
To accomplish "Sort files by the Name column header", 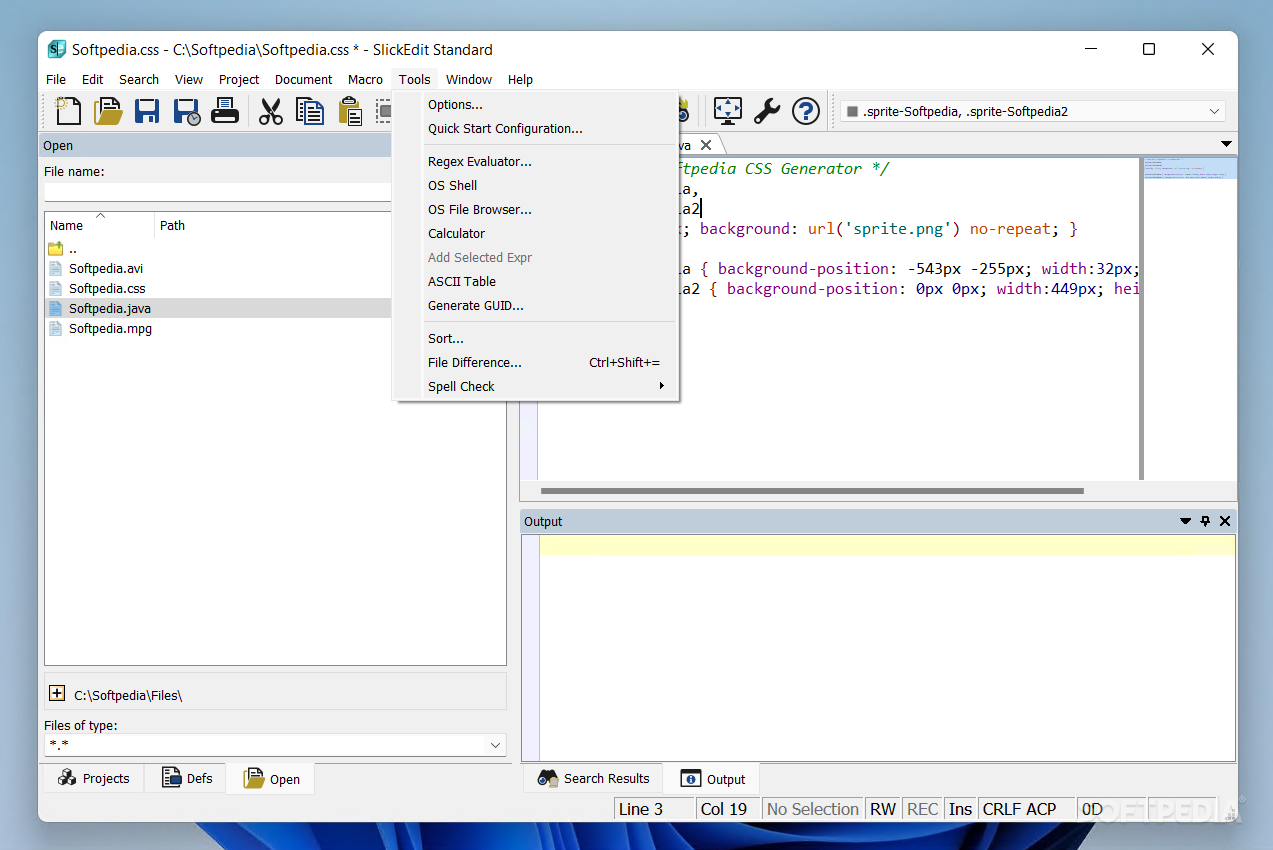I will coord(99,225).
